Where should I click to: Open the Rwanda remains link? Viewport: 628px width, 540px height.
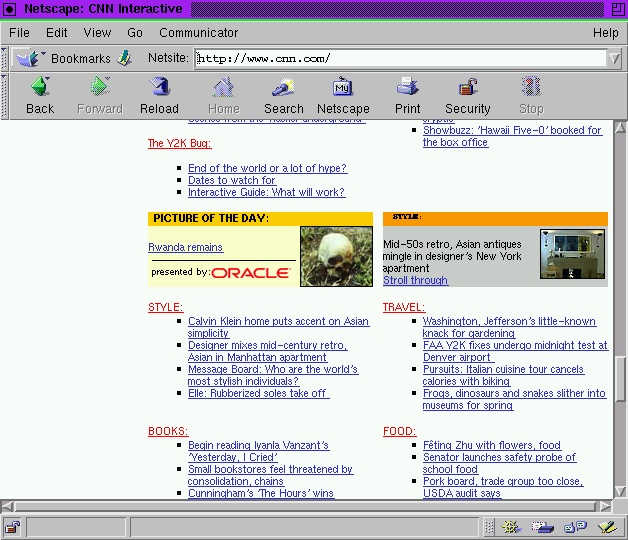[185, 247]
